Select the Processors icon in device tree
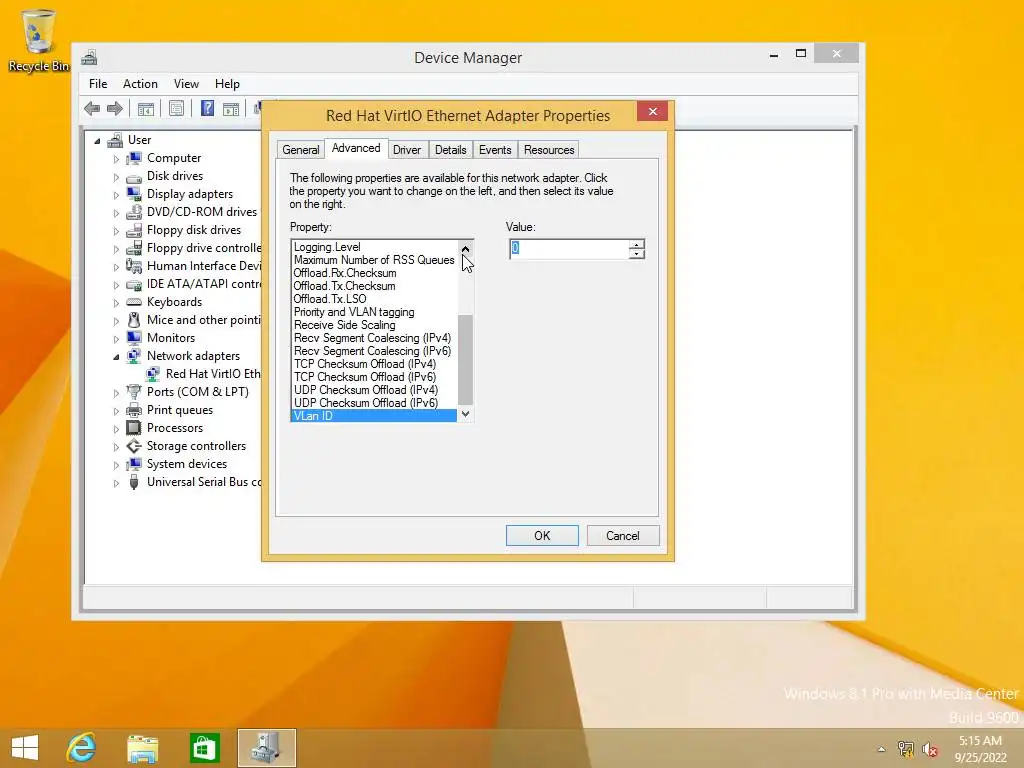The width and height of the screenshot is (1024, 768). click(x=134, y=428)
